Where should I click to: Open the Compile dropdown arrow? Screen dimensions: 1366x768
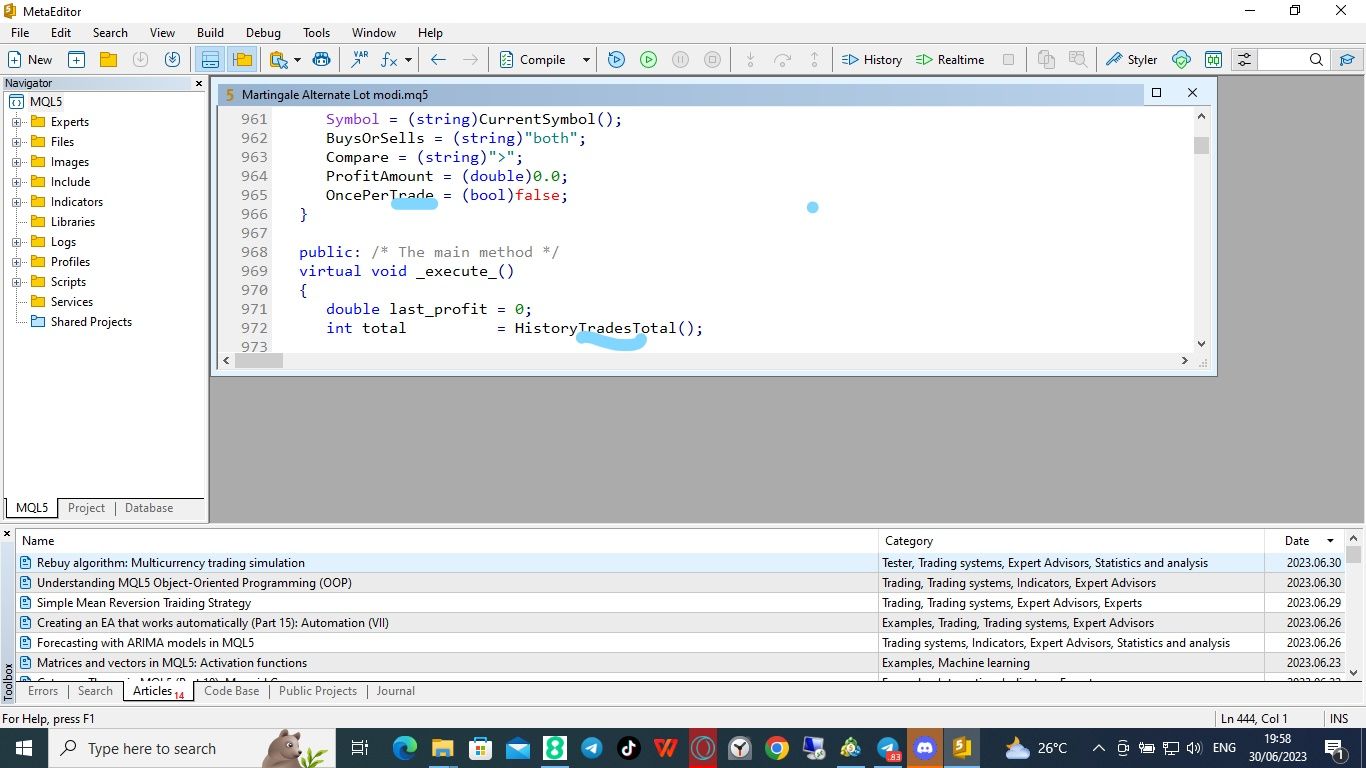pyautogui.click(x=586, y=60)
